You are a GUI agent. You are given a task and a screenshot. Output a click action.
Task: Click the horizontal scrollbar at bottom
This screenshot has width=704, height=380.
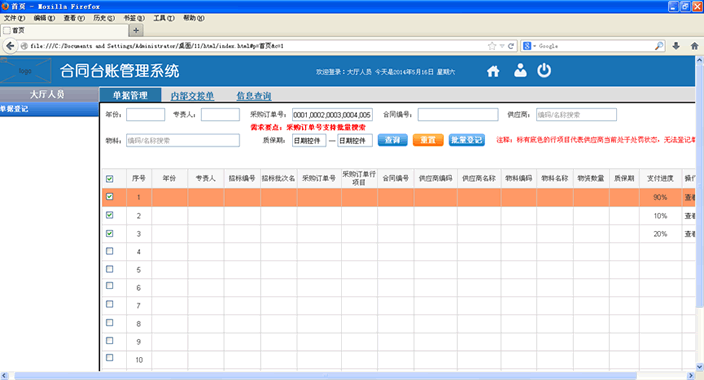click(326, 376)
